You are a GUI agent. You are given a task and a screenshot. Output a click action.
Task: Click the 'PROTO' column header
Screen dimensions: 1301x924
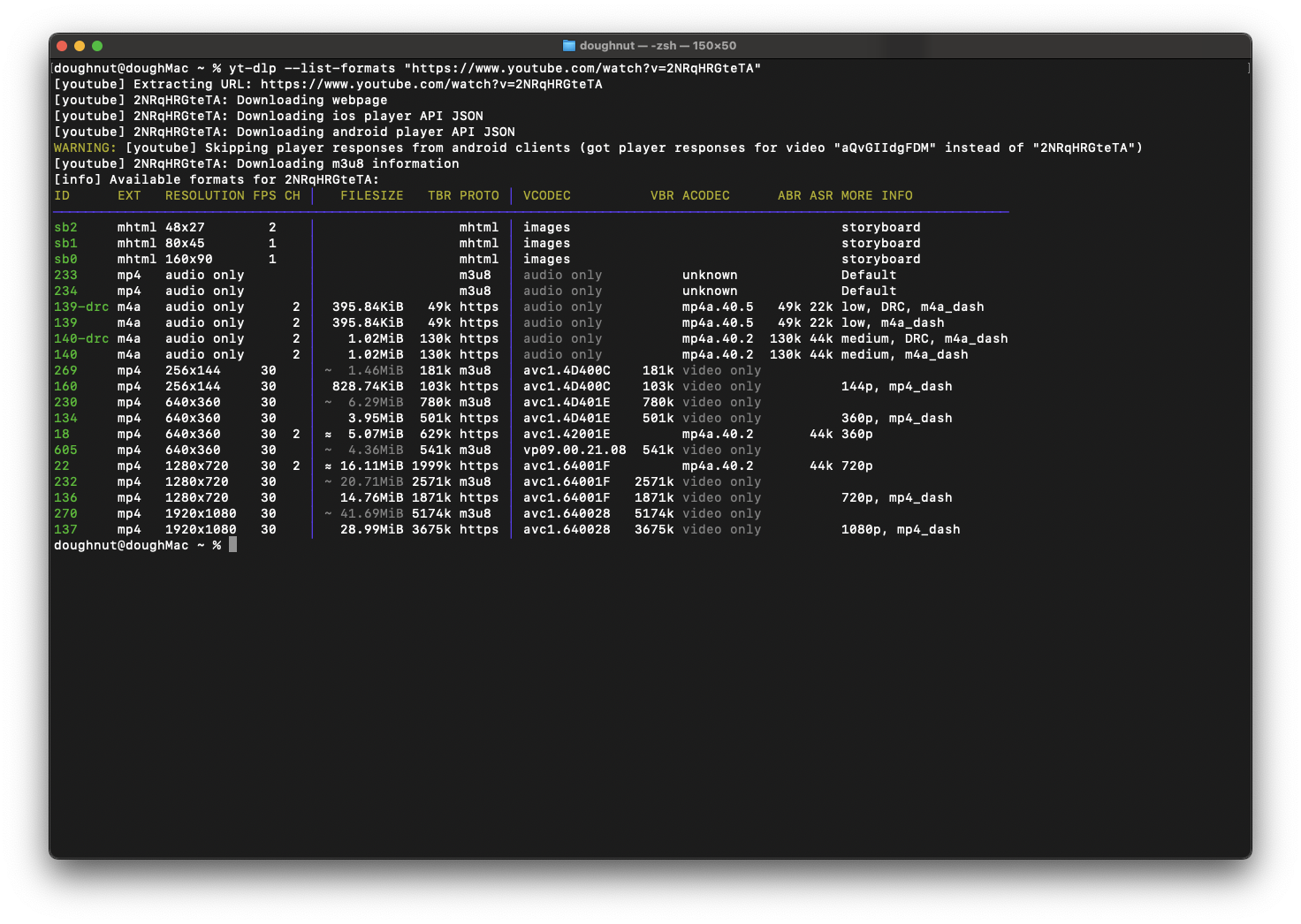coord(479,195)
